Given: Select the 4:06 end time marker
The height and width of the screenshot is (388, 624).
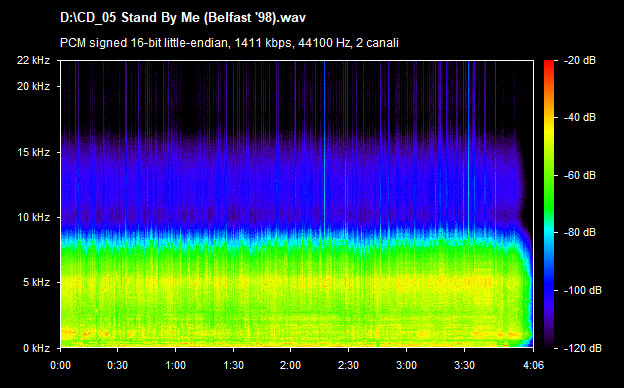Looking at the screenshot, I should tap(533, 365).
